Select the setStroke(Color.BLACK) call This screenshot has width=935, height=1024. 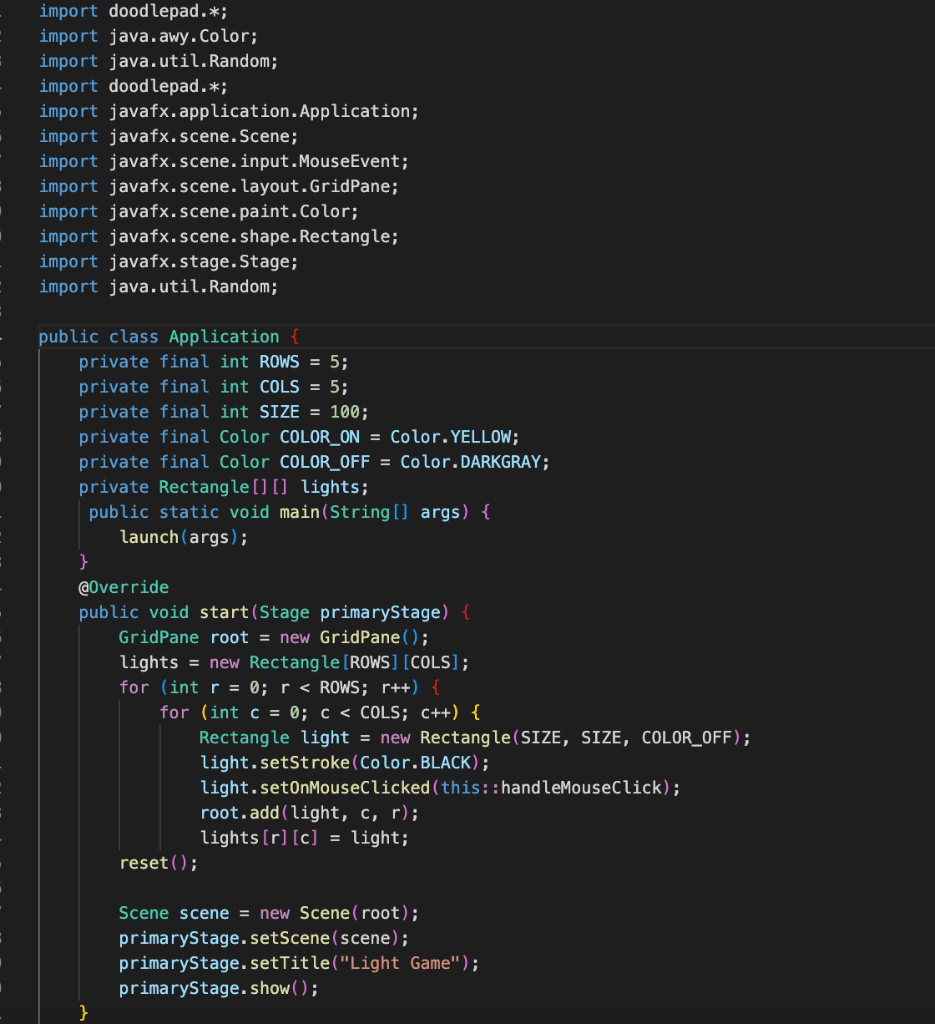(300, 762)
